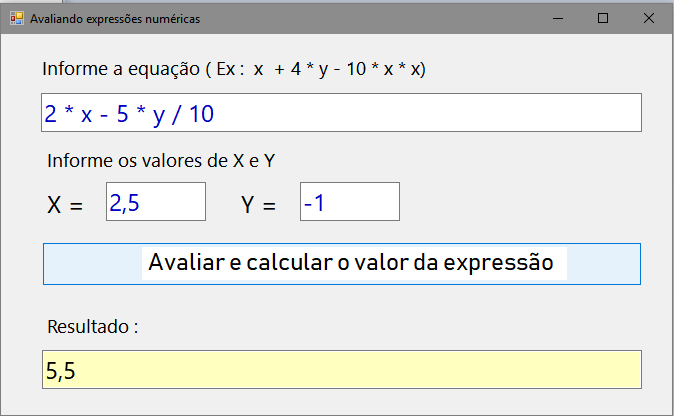The image size is (674, 416).
Task: Click the application icon in the title bar
Action: click(x=16, y=19)
